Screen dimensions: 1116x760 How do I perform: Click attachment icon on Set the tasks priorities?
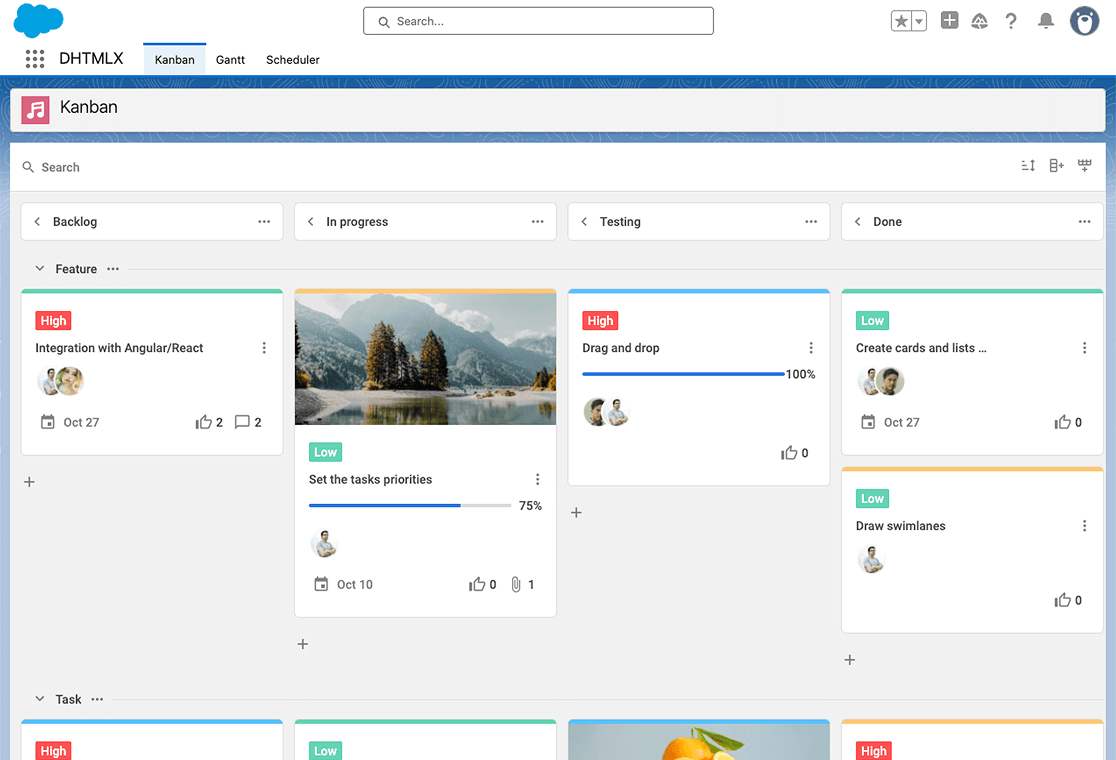[x=516, y=584]
